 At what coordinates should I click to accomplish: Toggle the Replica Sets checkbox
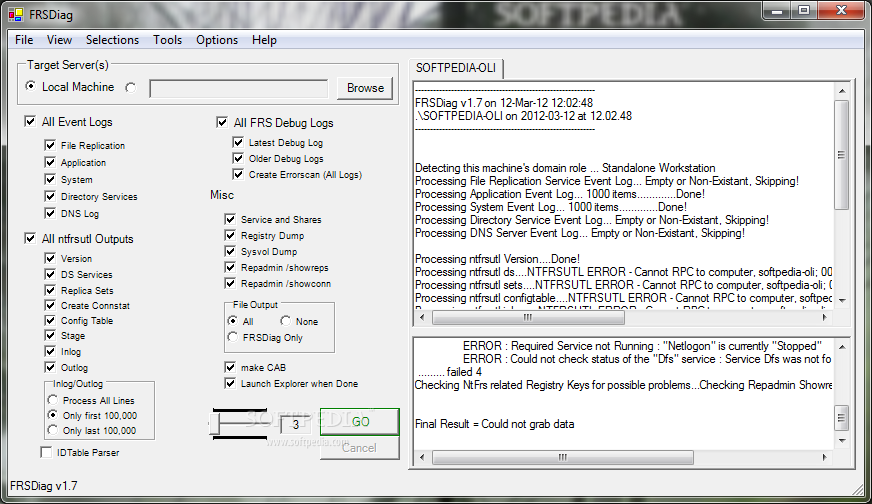click(x=50, y=290)
